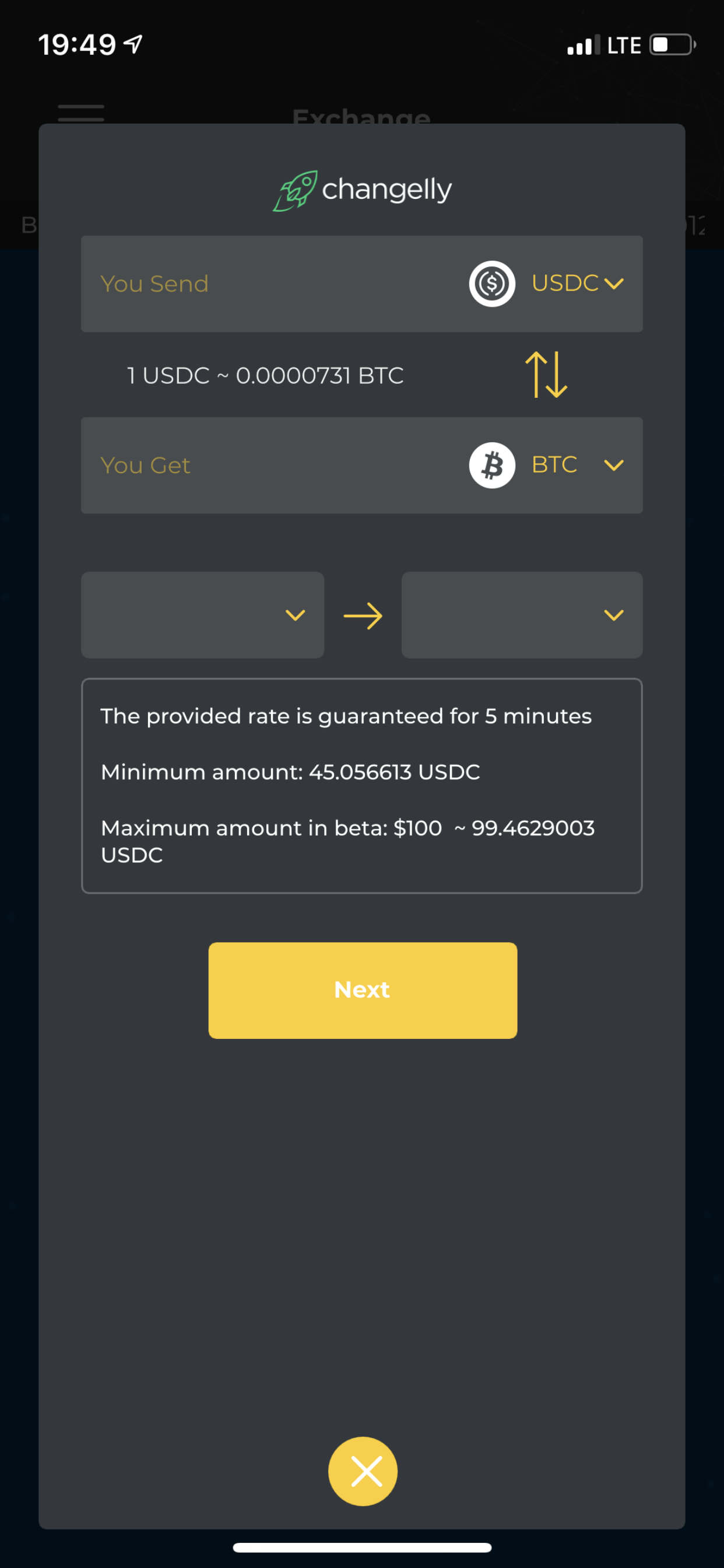Image resolution: width=724 pixels, height=1568 pixels.
Task: Tap the minimum amount information box
Action: (x=362, y=785)
